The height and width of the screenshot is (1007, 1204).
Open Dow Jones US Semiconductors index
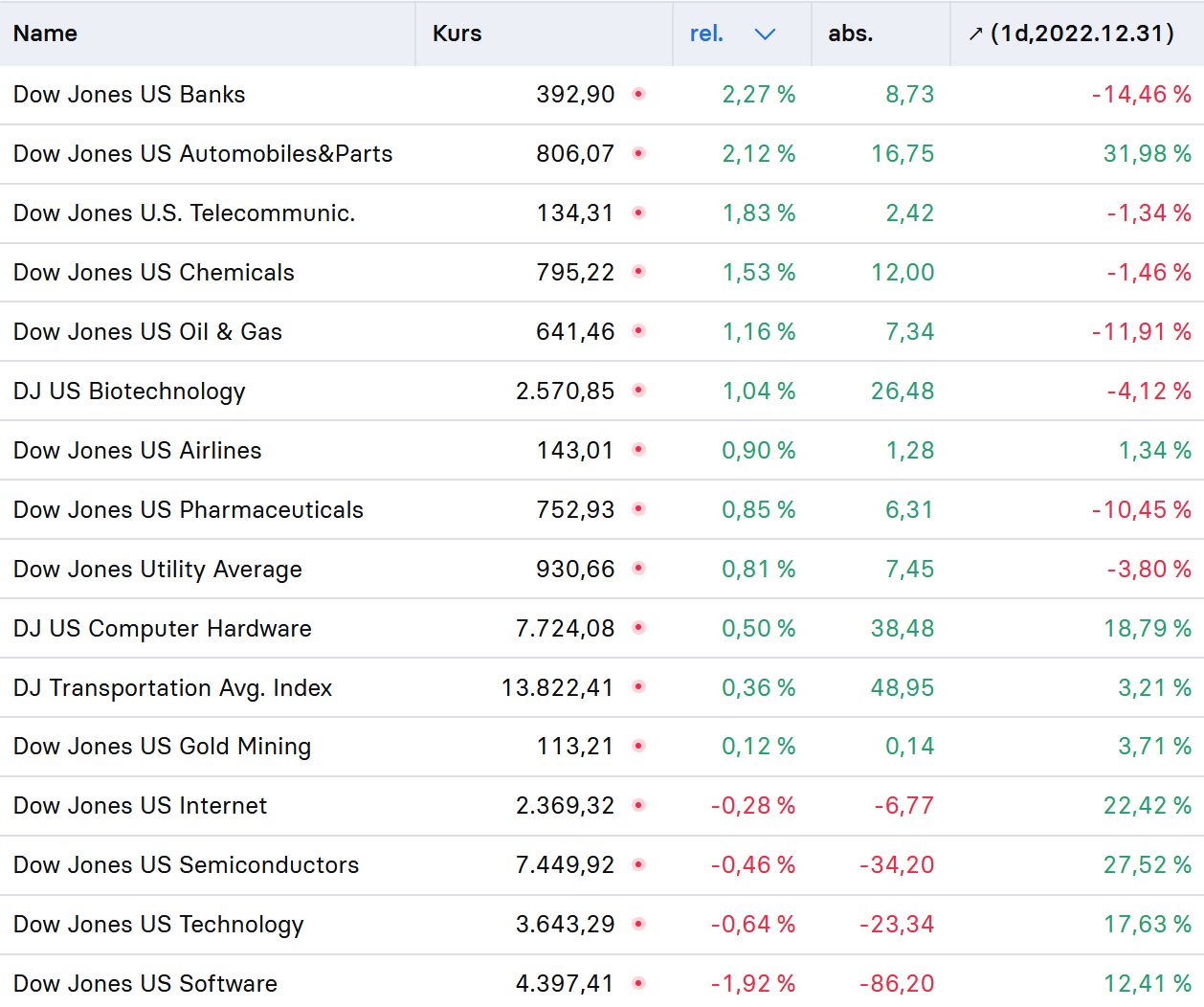coord(187,864)
